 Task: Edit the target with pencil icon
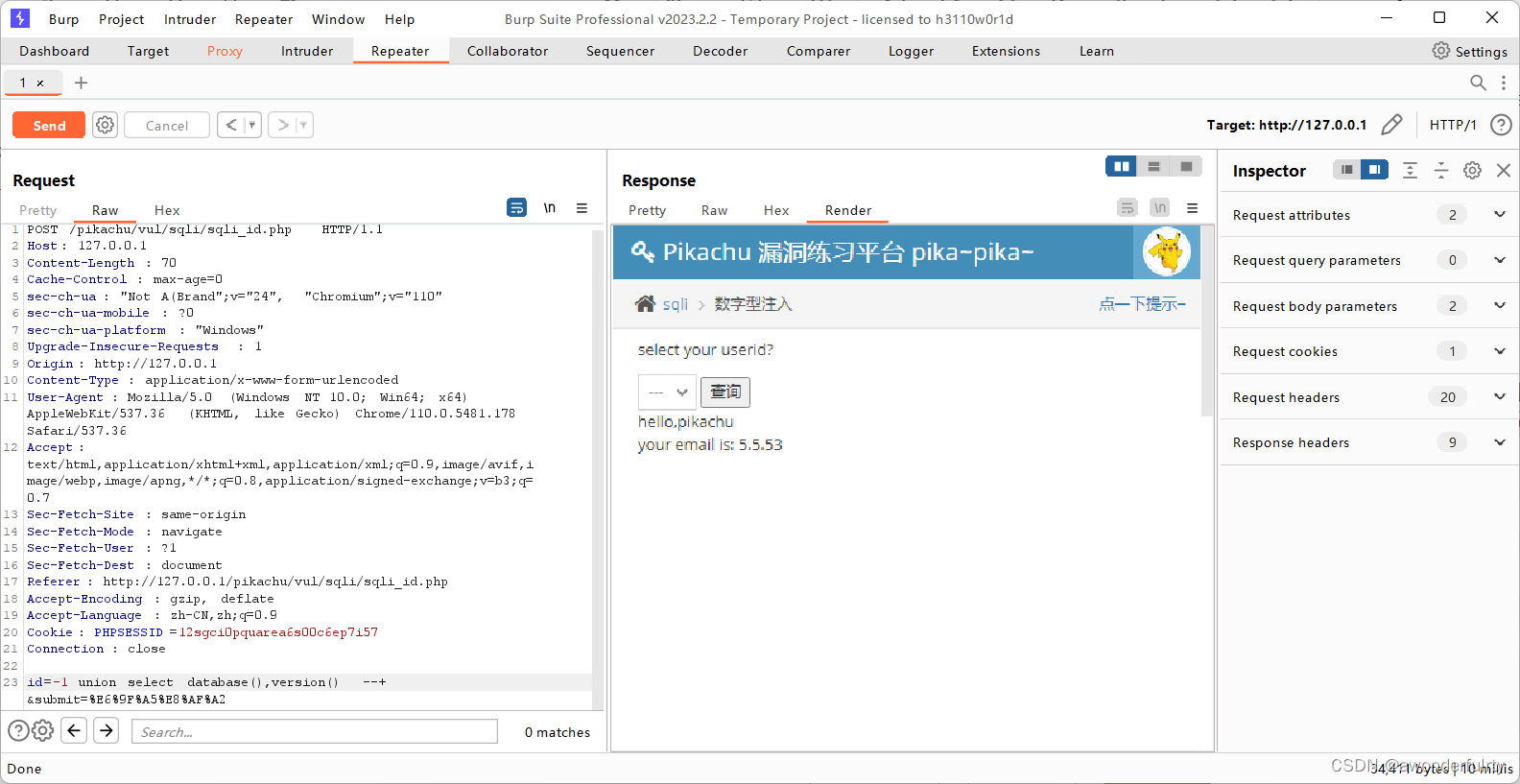tap(1391, 125)
